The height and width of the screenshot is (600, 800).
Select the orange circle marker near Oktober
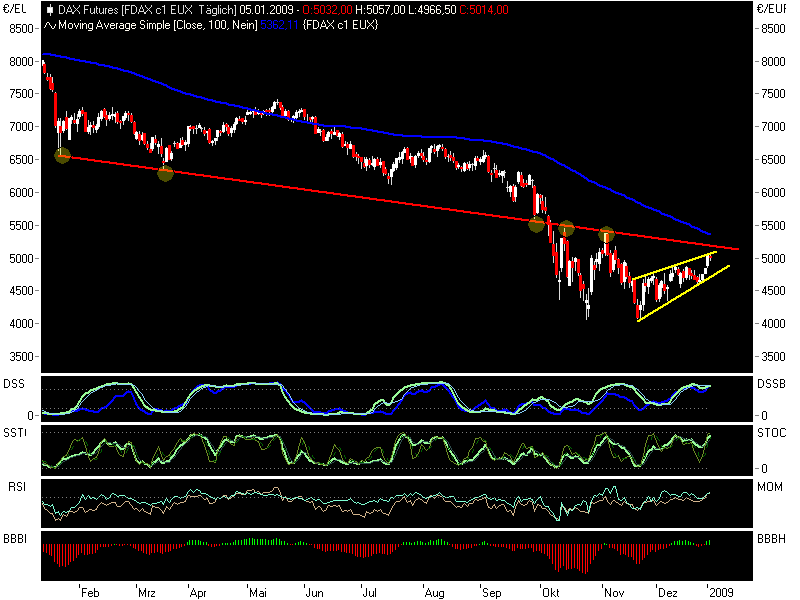[538, 225]
